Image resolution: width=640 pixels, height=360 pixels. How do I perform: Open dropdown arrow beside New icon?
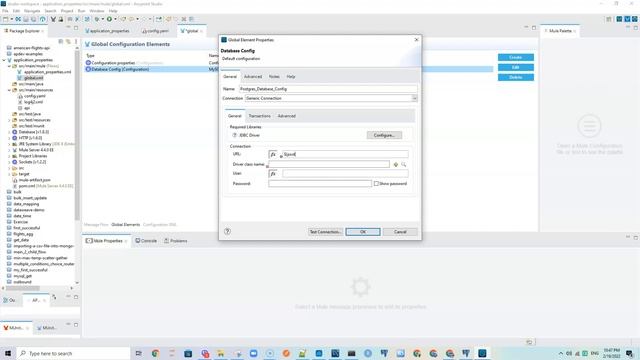(x=11, y=19)
